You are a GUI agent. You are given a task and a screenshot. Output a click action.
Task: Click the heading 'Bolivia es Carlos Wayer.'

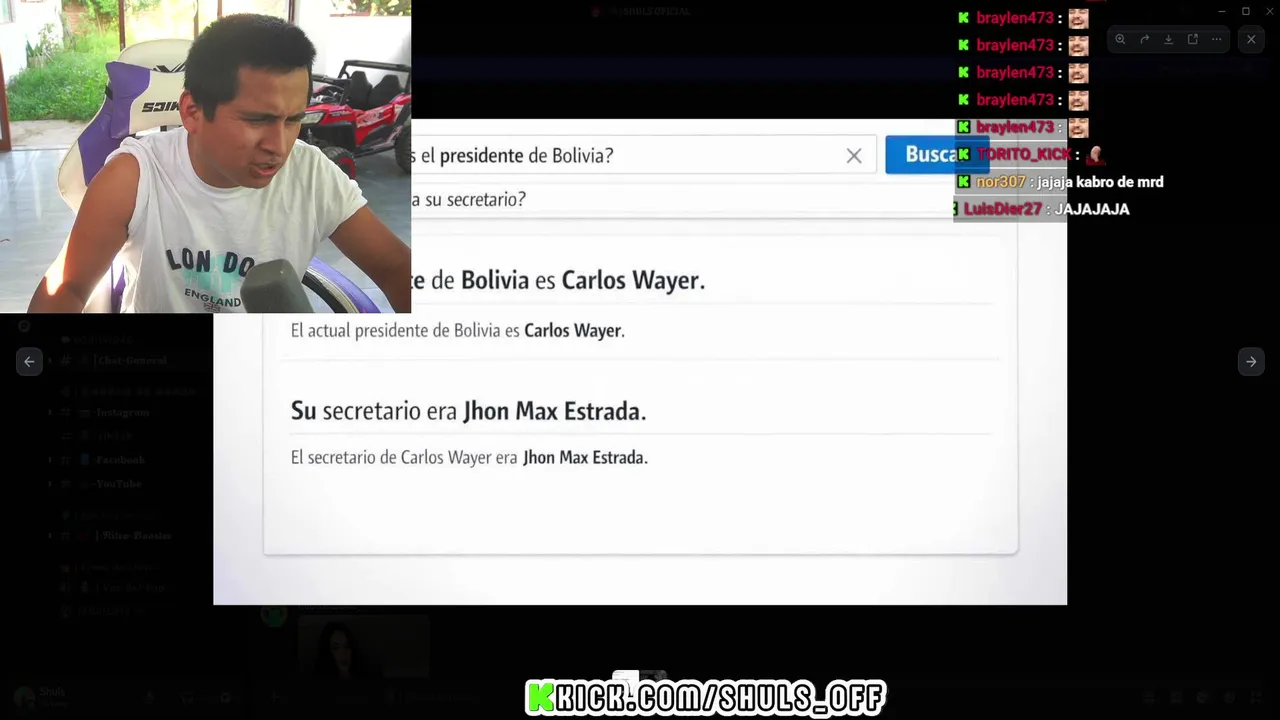pos(583,280)
